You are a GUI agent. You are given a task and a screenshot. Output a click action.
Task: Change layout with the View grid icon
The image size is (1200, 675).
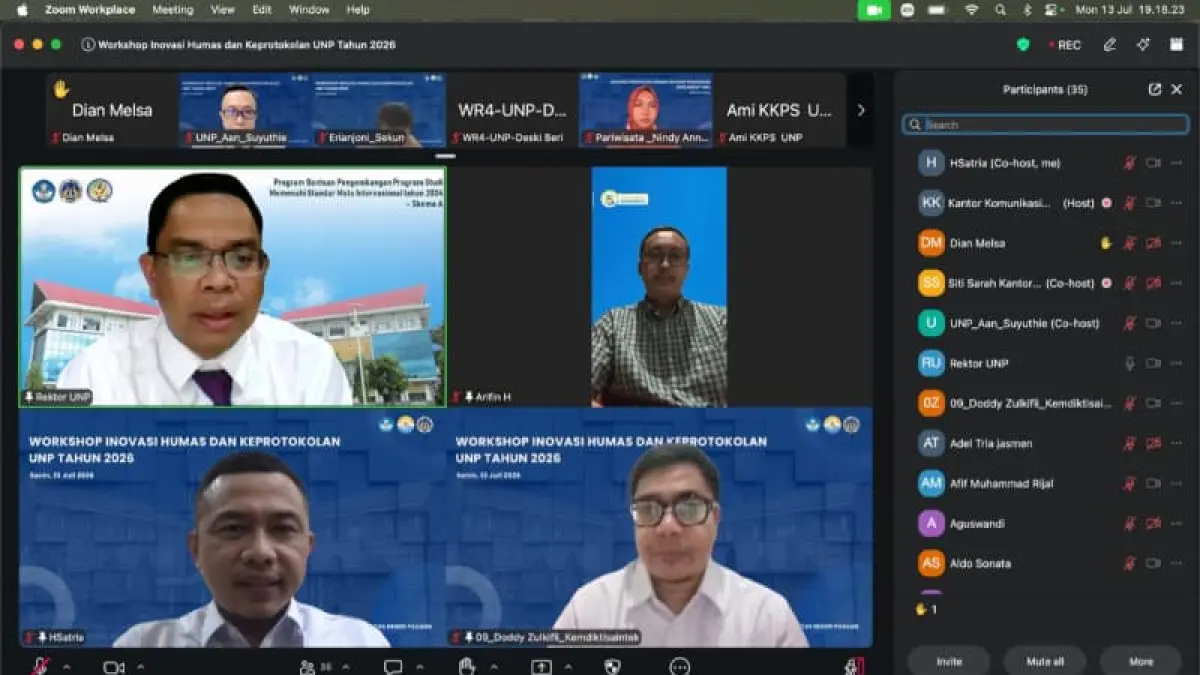[x=1176, y=44]
